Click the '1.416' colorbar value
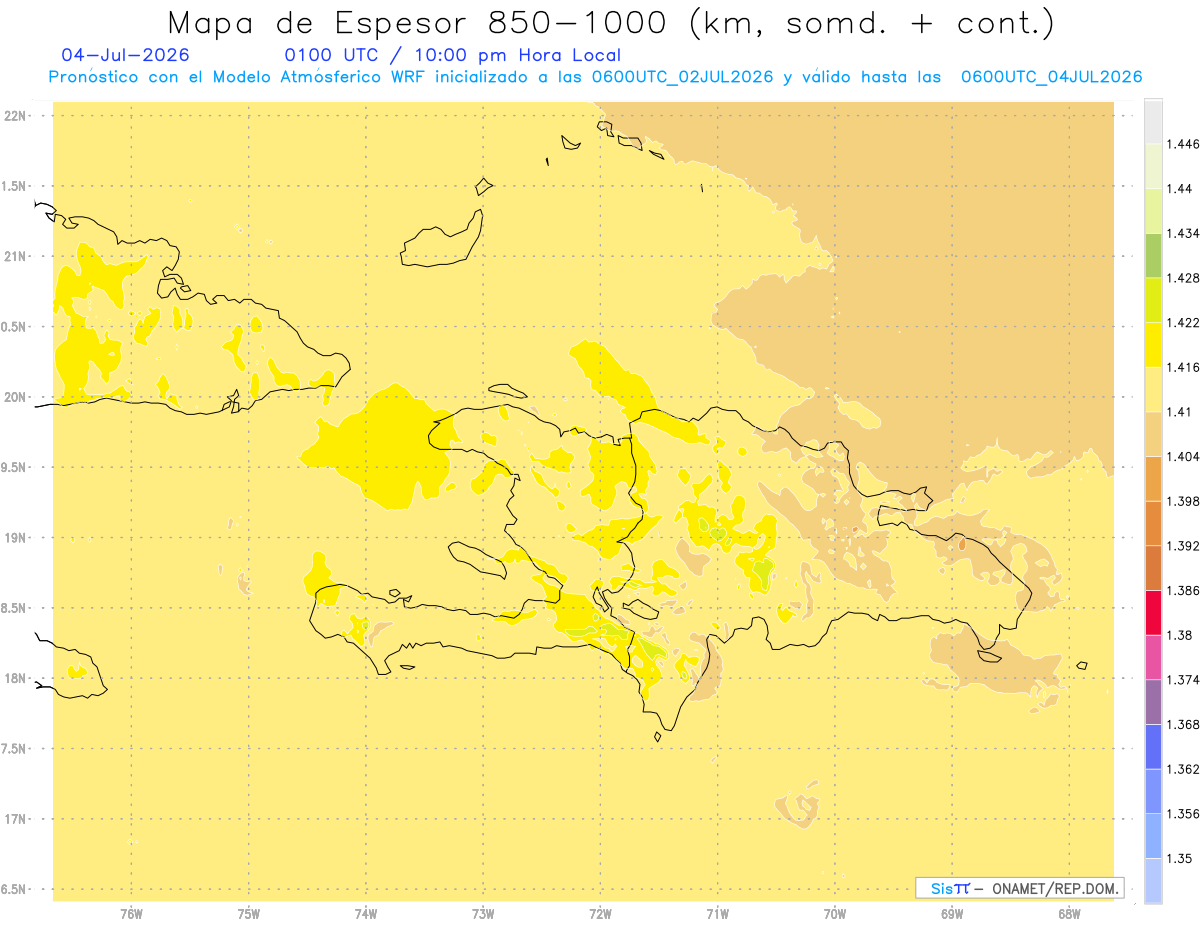 click(1183, 367)
